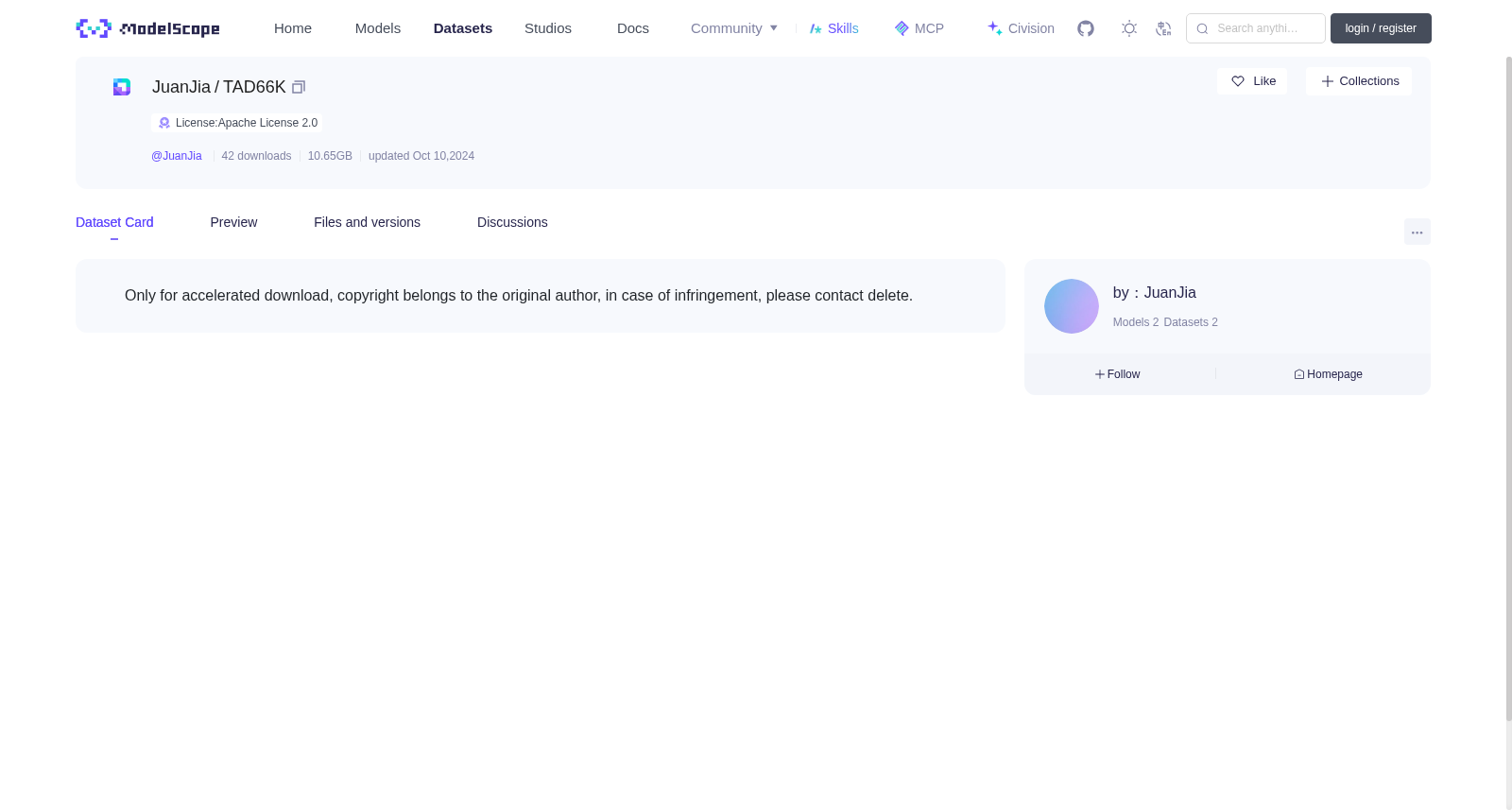Click the Apache License 2.0 label text
Screen dimensions: 1512x810
(247, 123)
